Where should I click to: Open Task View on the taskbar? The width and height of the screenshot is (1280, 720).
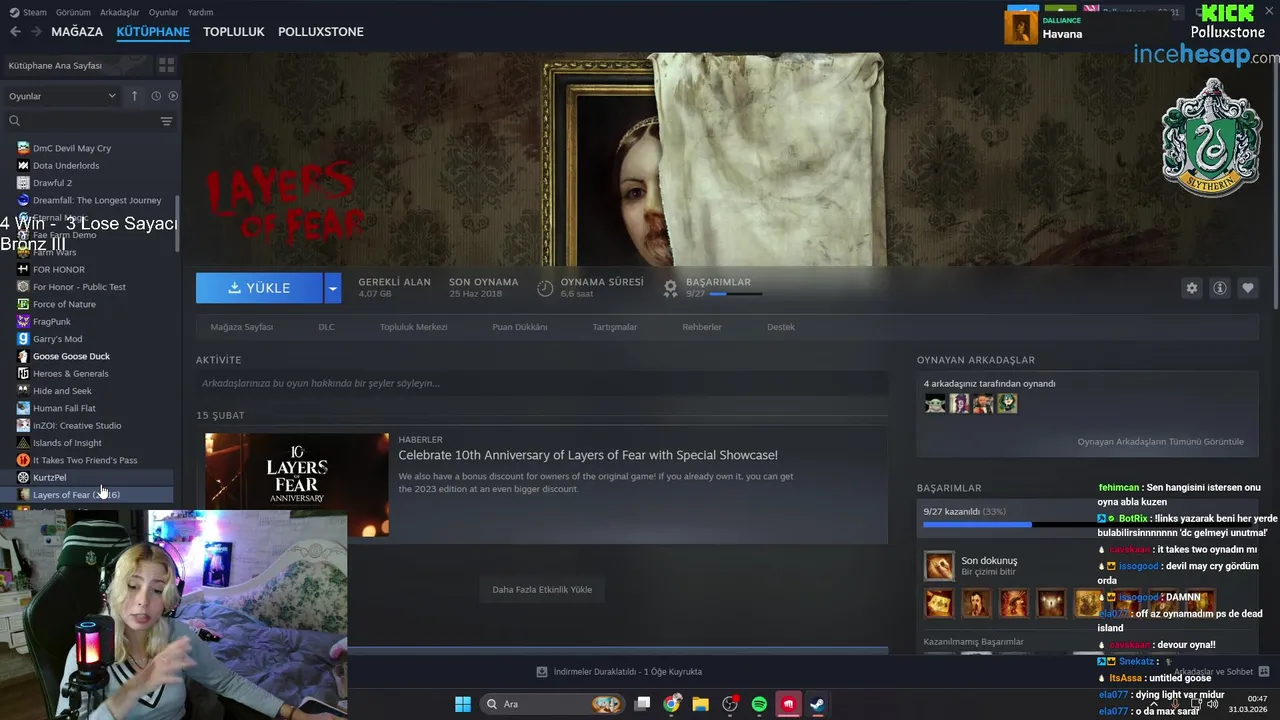(643, 704)
